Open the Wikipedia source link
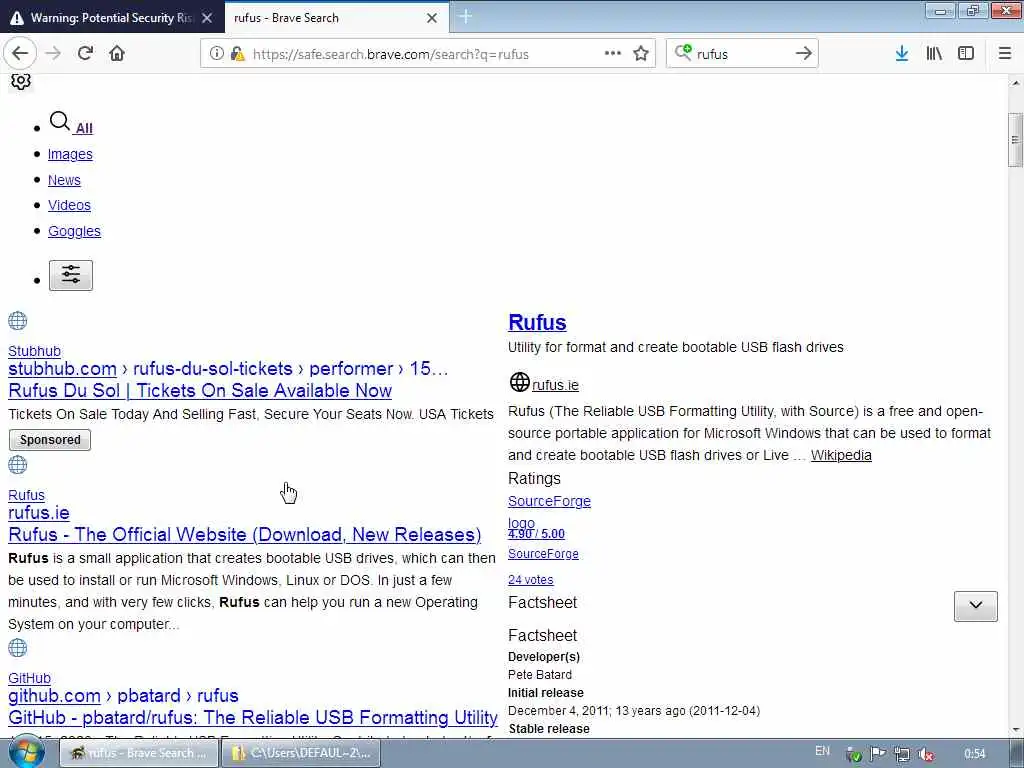This screenshot has width=1024, height=768. 841,455
